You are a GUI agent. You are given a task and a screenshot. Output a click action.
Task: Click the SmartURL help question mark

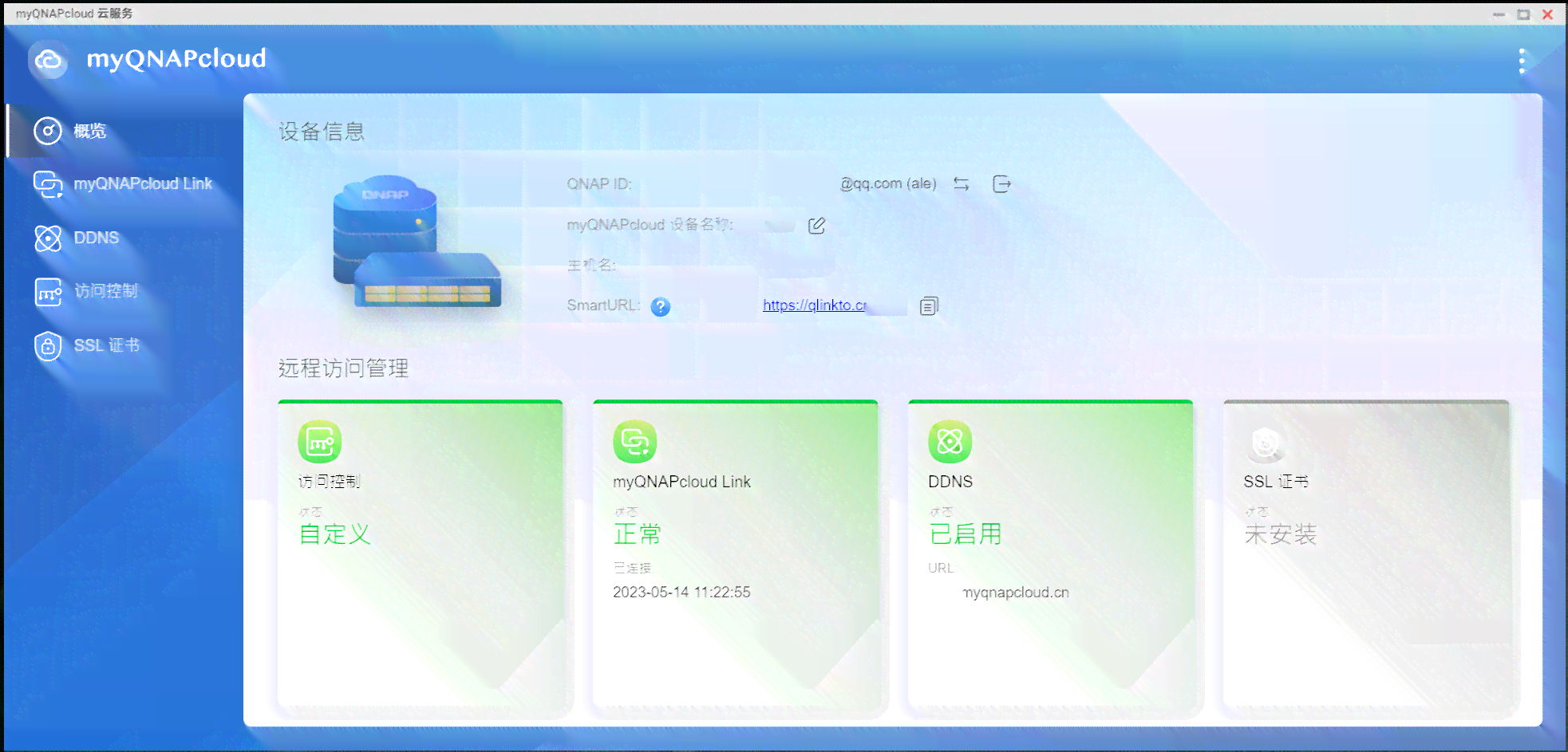coord(661,306)
